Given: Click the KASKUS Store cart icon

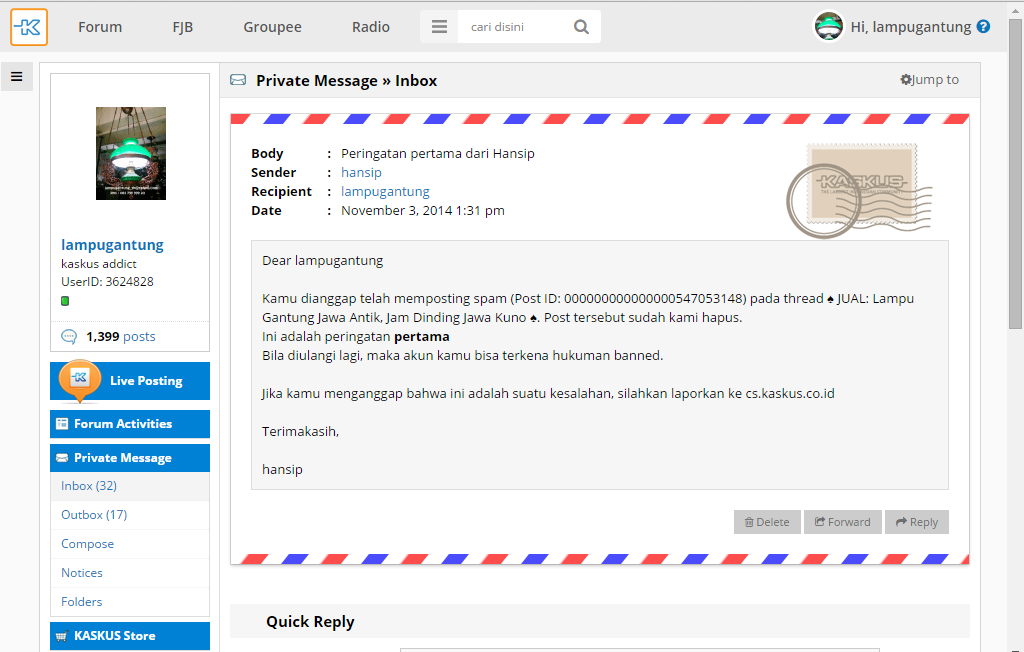Looking at the screenshot, I should [x=62, y=636].
